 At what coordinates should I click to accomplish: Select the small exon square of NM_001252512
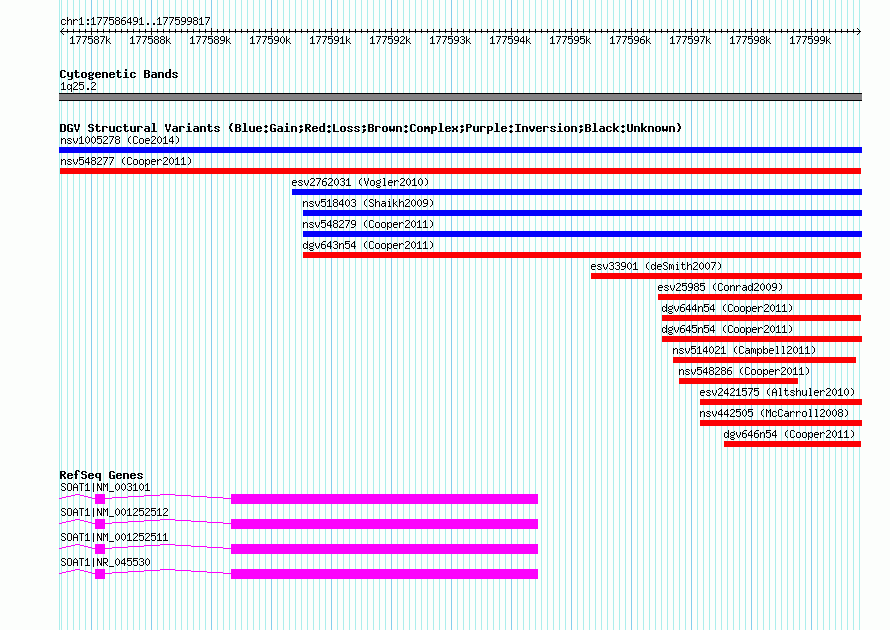click(x=100, y=524)
